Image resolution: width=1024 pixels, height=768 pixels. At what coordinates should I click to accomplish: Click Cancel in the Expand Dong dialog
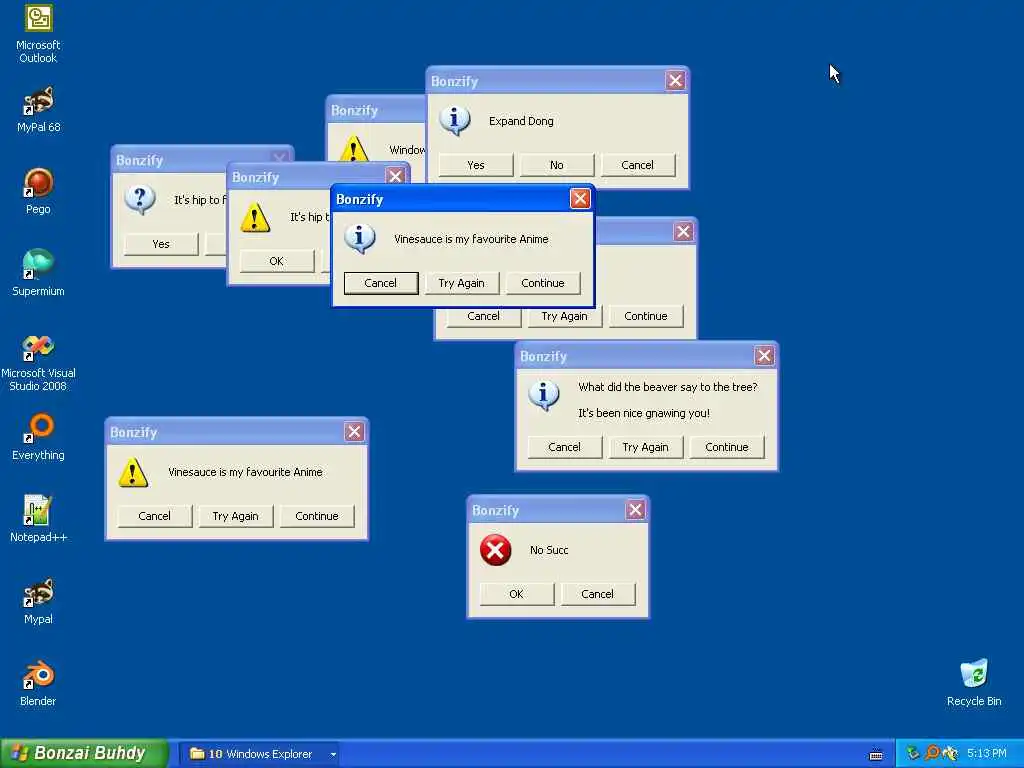637,165
